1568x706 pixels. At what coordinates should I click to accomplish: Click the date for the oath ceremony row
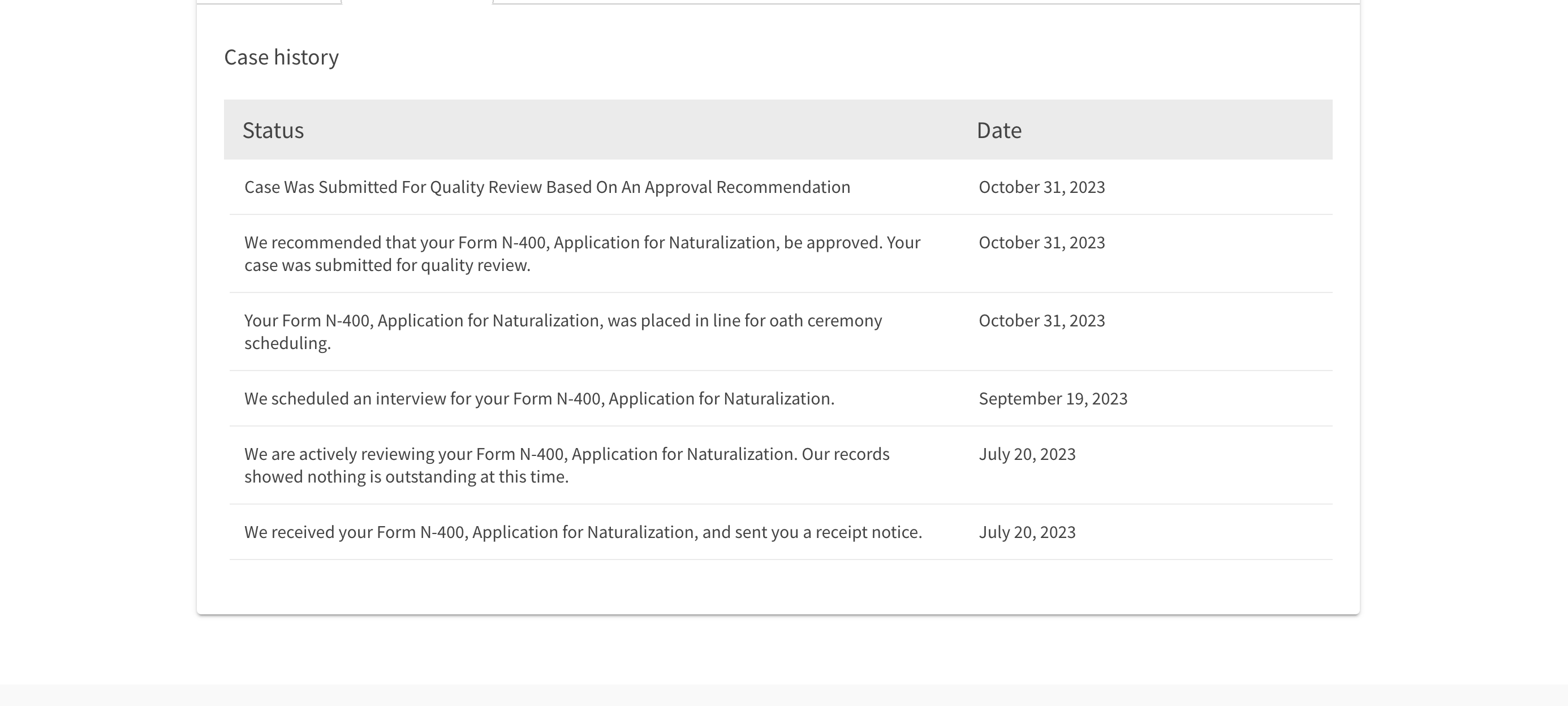click(1041, 320)
